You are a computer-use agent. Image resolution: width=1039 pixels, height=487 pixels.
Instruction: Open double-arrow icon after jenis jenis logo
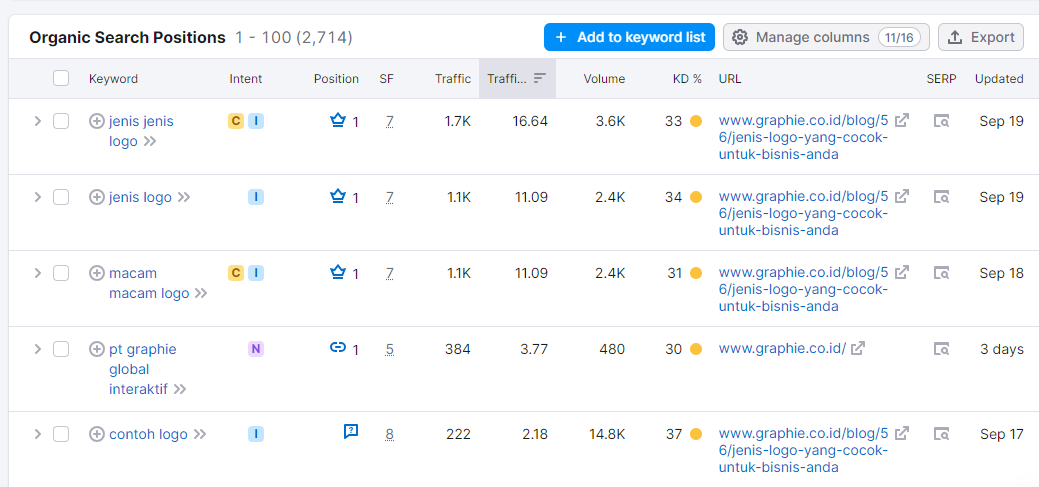coord(150,141)
